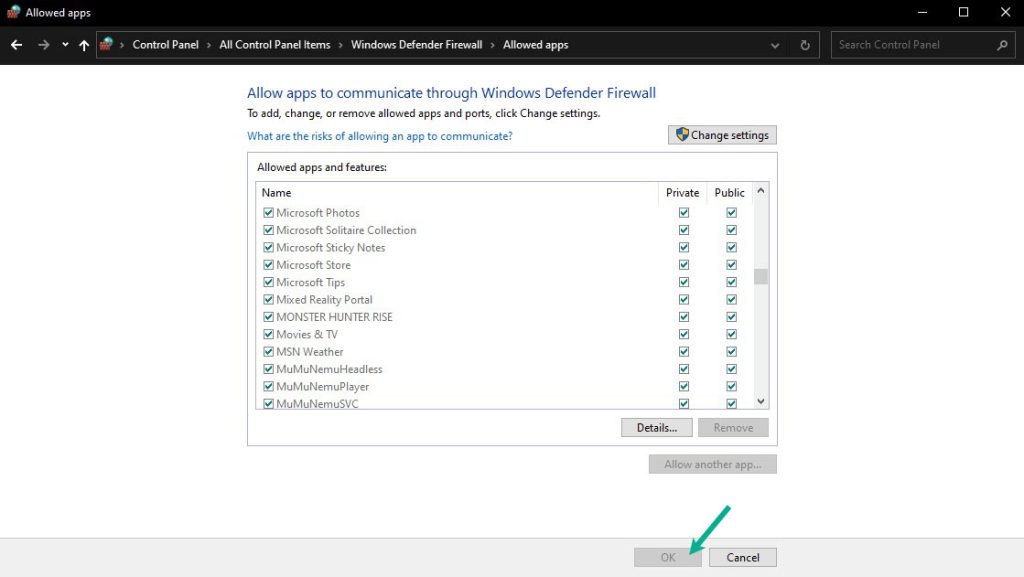Click the search magnifier icon

click(x=1002, y=45)
